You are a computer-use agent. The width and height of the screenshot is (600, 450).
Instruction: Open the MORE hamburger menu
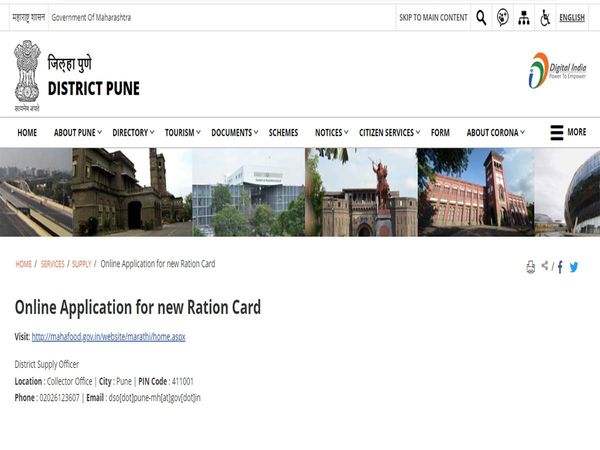568,132
